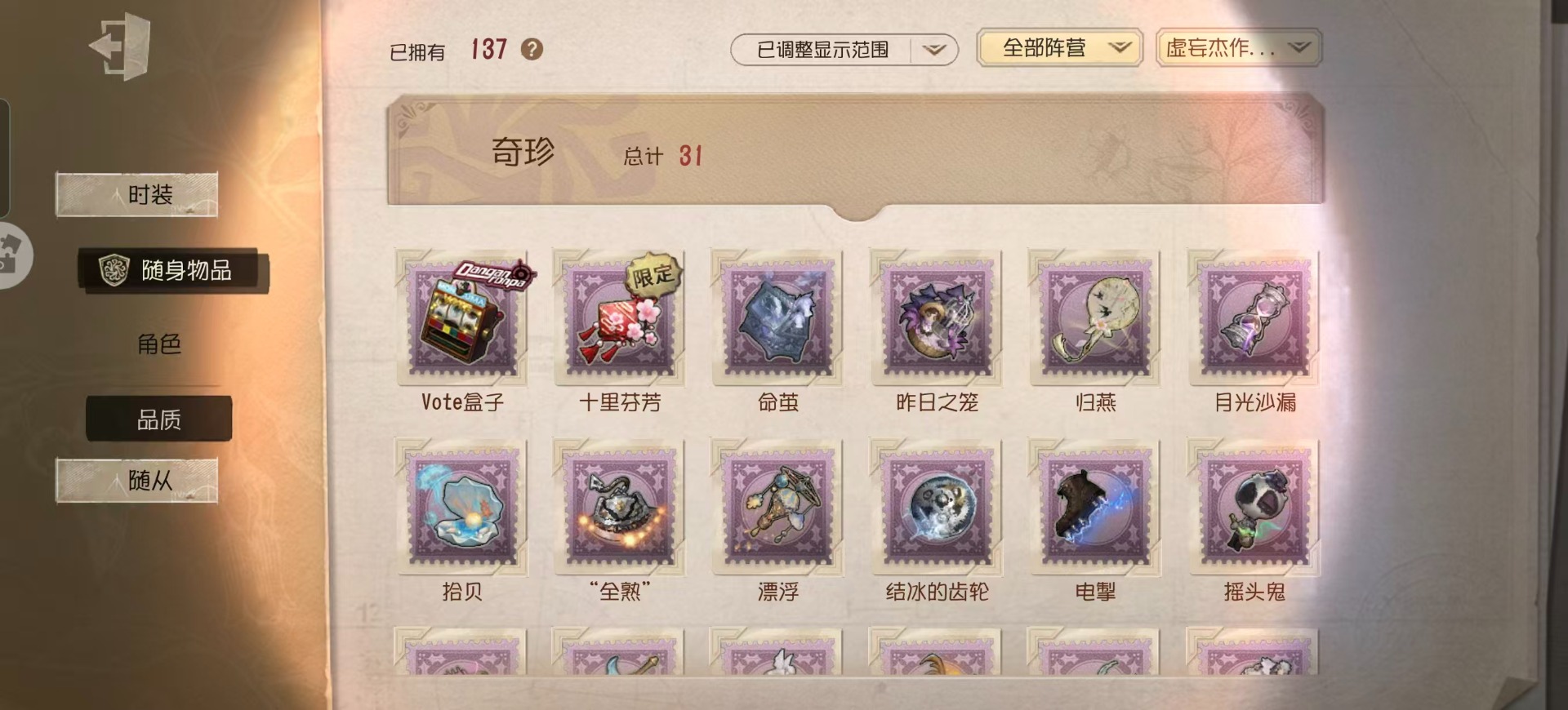The width and height of the screenshot is (1568, 710).
Task: Open the 虚妄杰作 filter dropdown
Action: tap(1239, 48)
